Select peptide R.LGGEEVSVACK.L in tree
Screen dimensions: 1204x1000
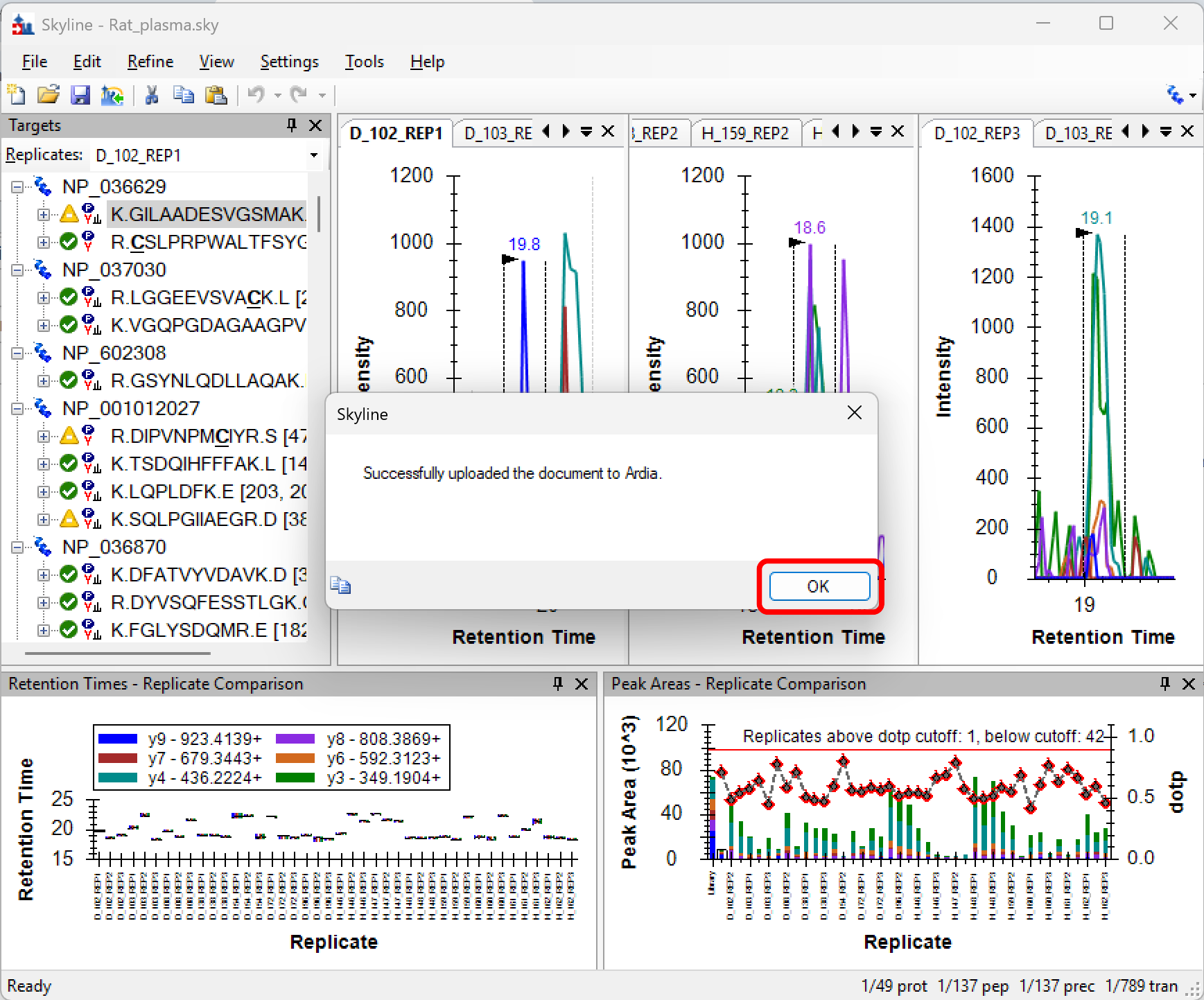[208, 297]
